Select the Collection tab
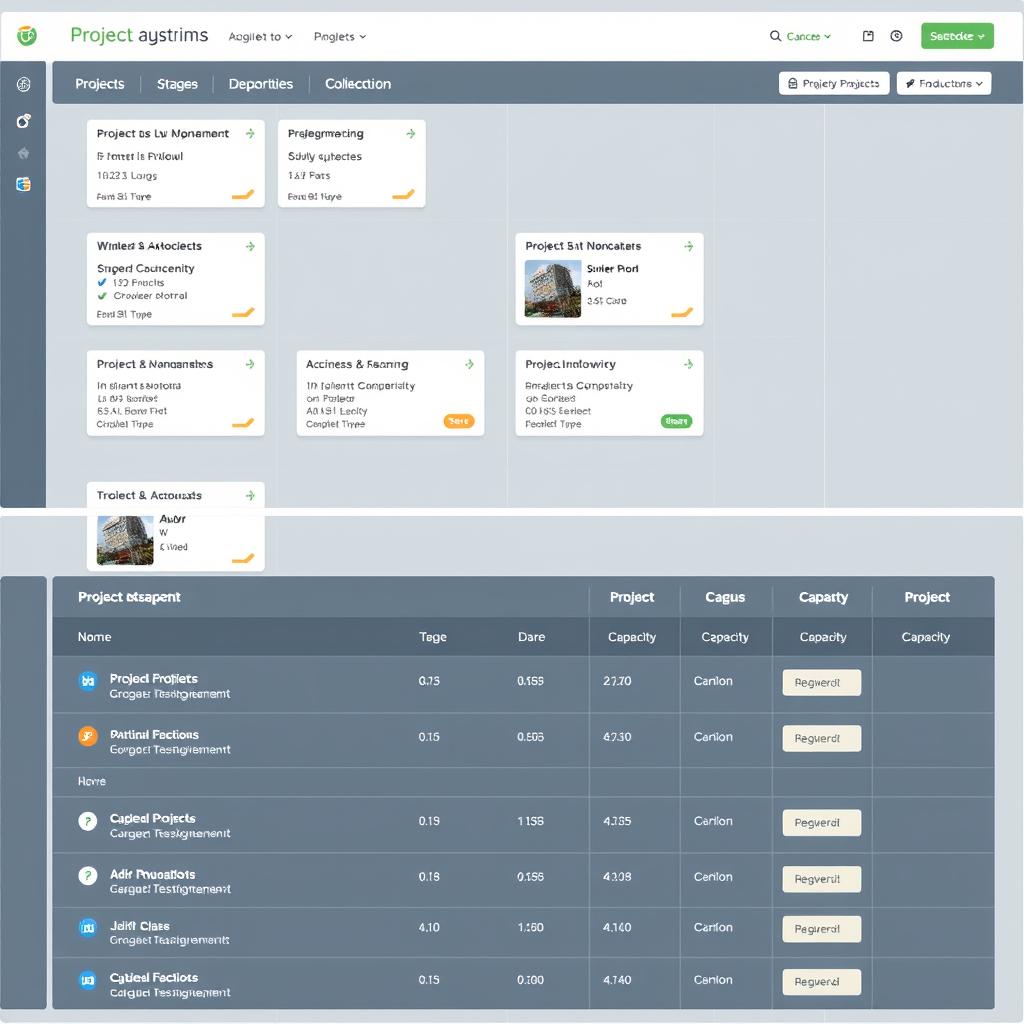 (x=357, y=84)
